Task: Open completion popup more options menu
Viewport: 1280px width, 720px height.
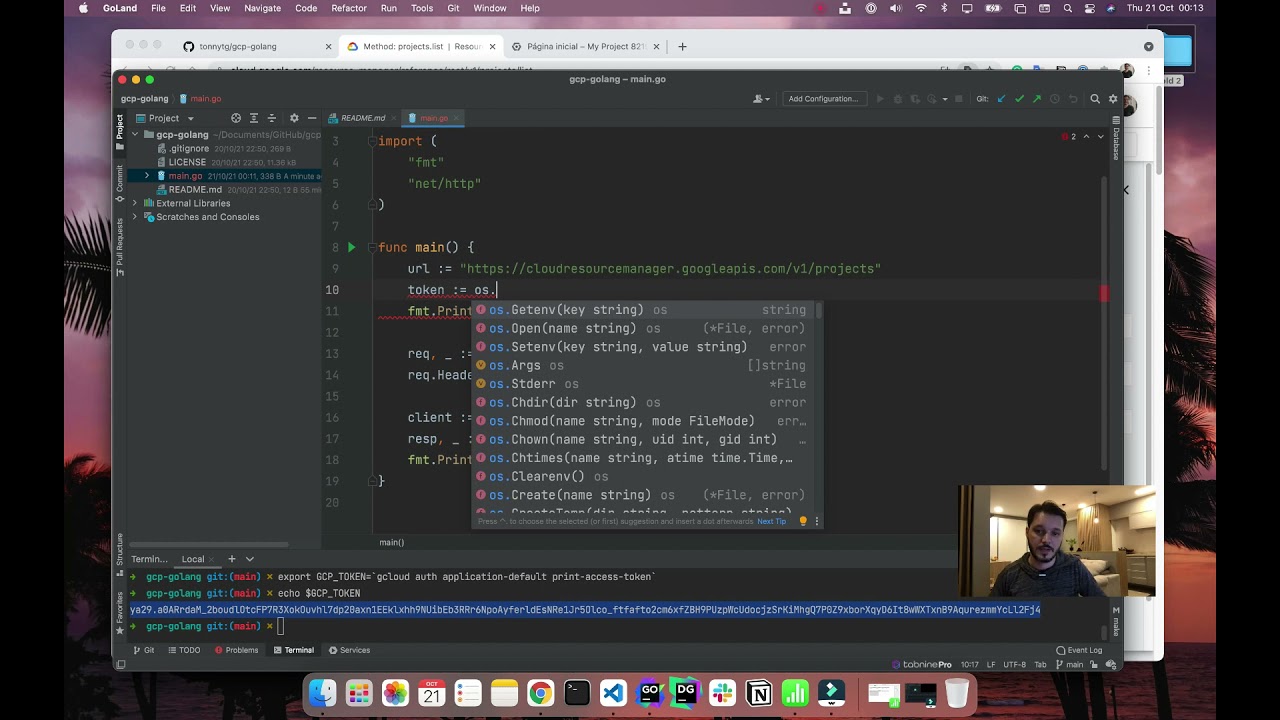Action: 816,521
